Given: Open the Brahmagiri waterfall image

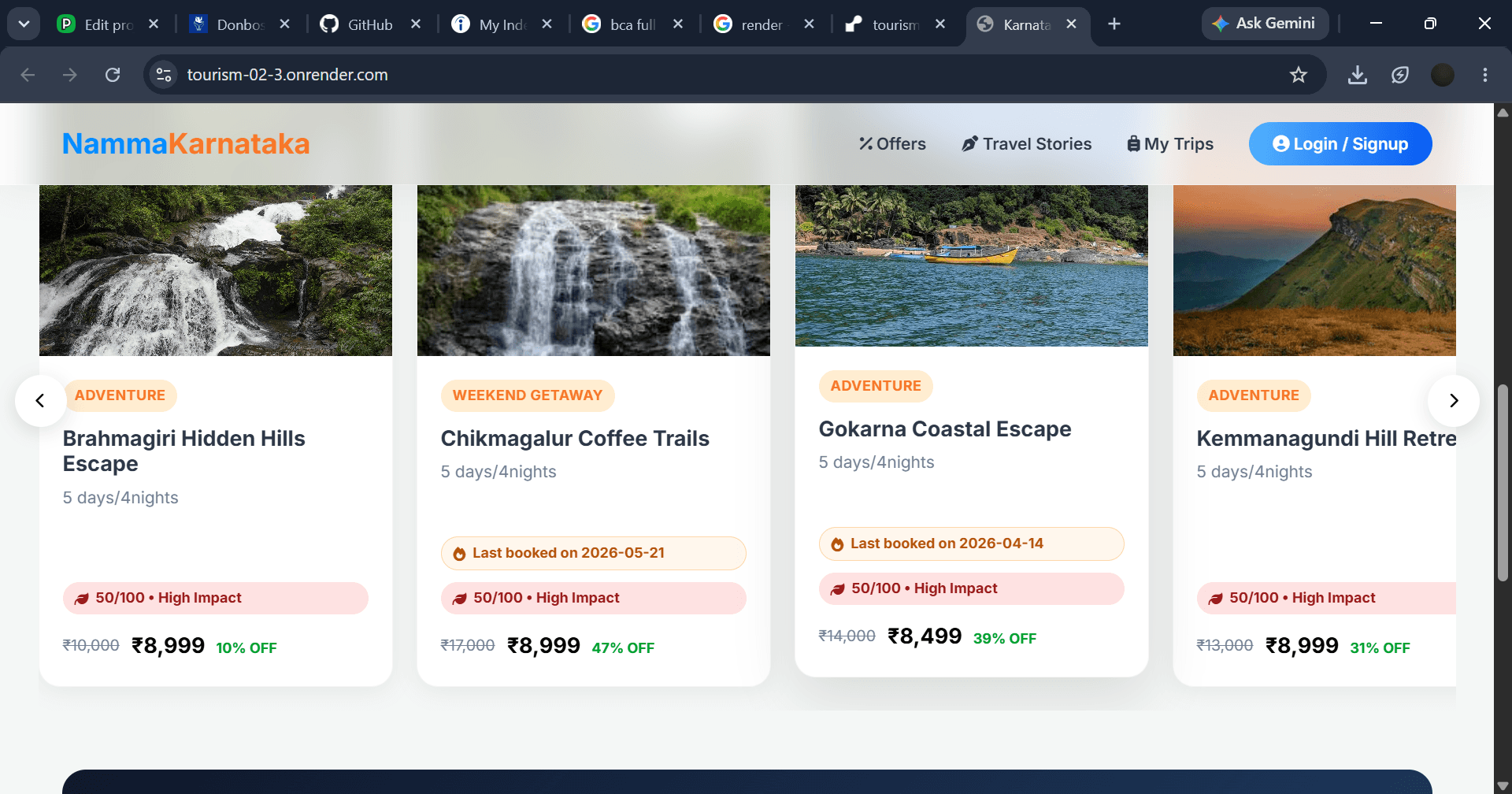Looking at the screenshot, I should pyautogui.click(x=216, y=270).
